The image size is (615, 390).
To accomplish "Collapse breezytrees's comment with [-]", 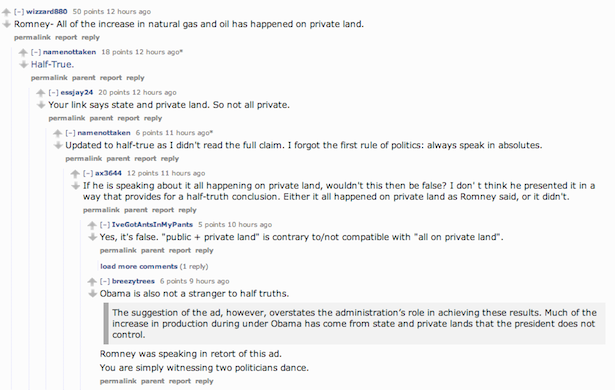I will coord(105,281).
